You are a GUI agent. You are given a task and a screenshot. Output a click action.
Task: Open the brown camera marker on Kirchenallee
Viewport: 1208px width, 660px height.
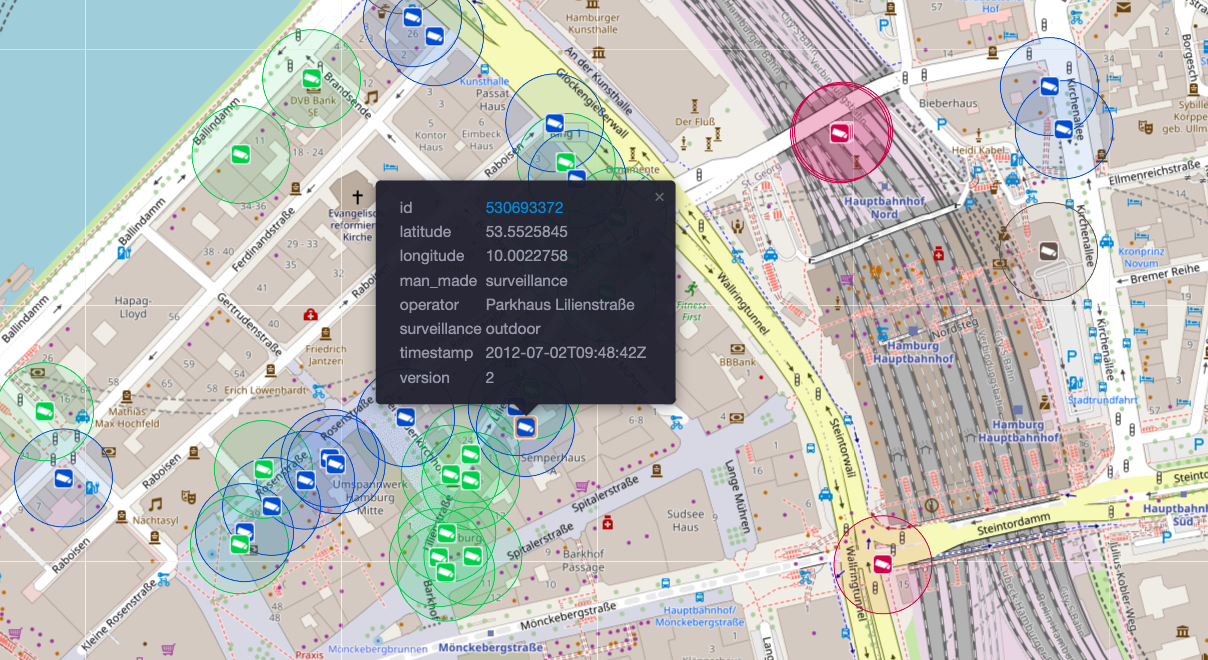1048,251
